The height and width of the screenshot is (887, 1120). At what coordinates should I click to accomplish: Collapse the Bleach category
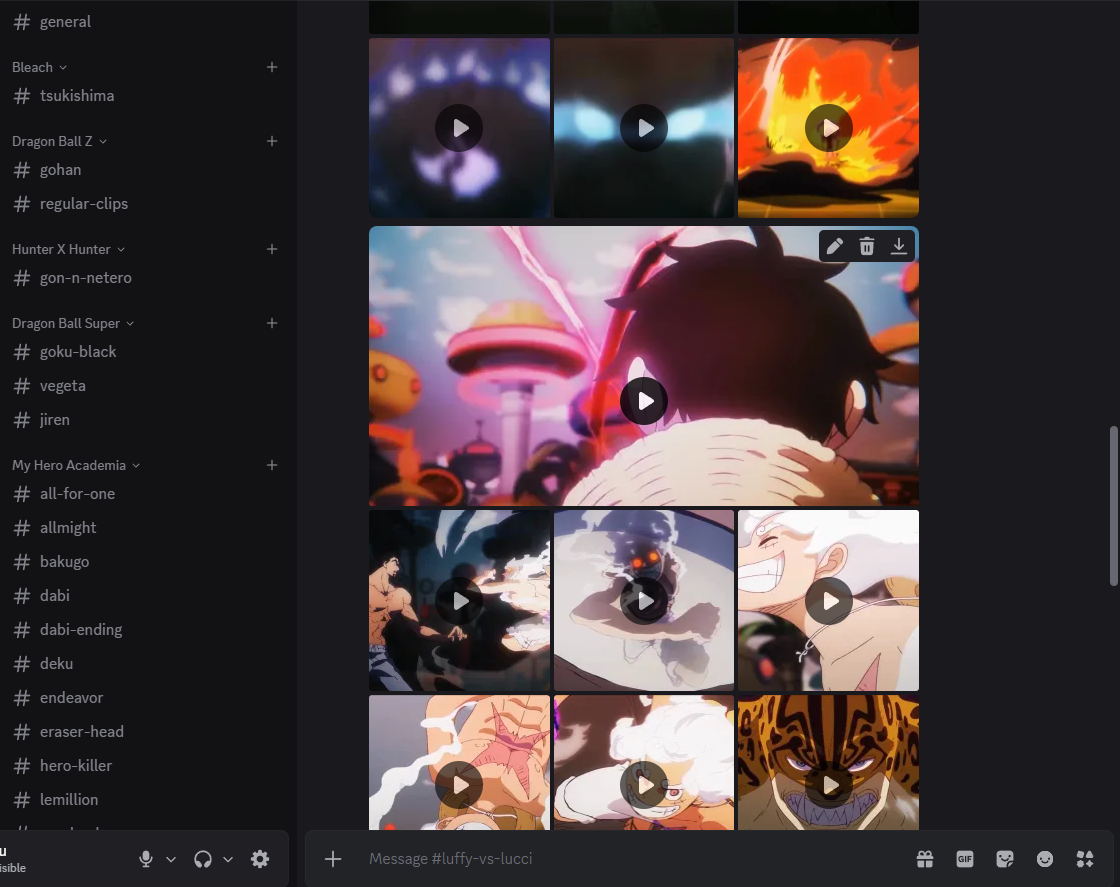point(39,67)
